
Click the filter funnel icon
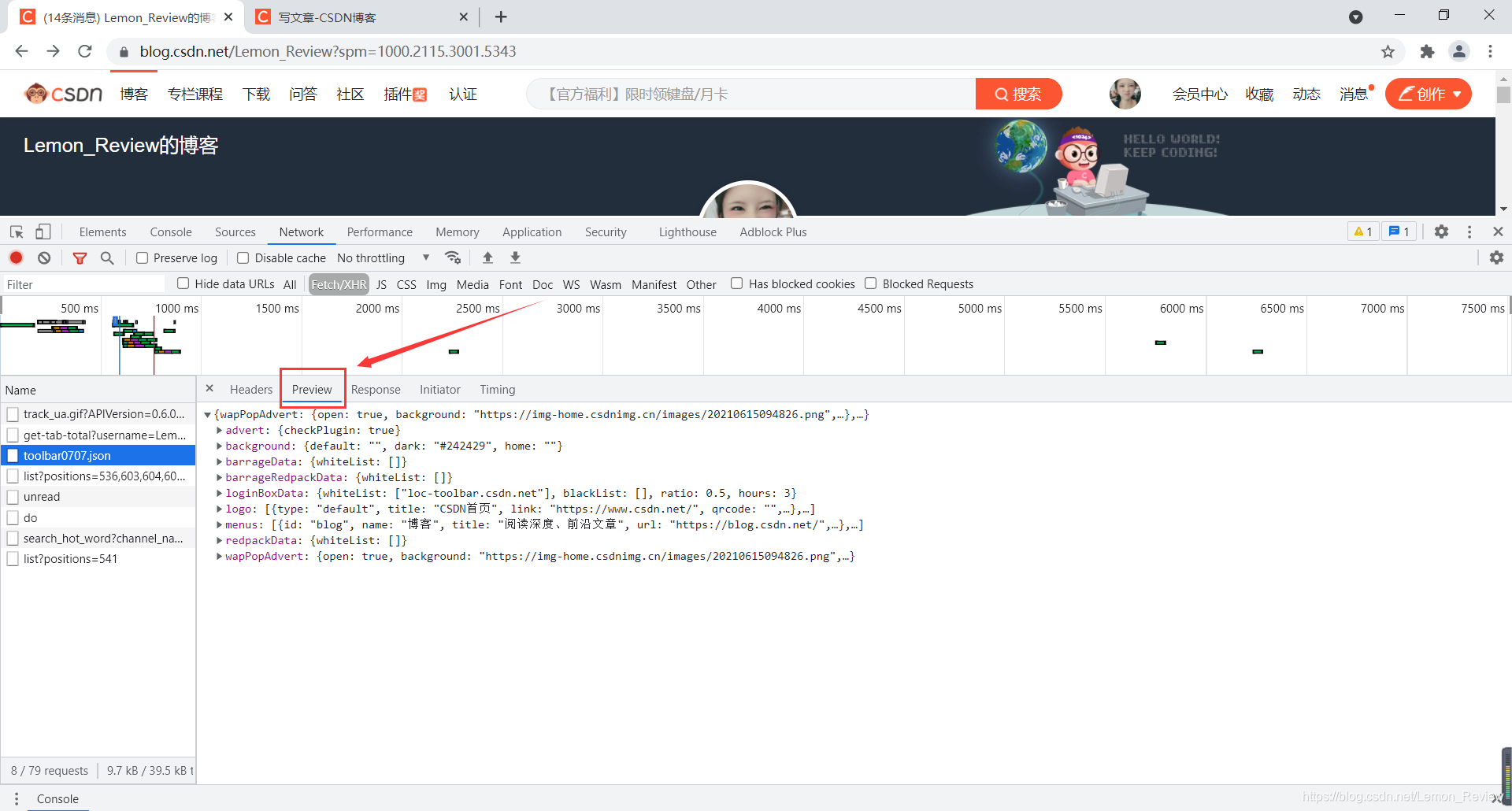80,257
